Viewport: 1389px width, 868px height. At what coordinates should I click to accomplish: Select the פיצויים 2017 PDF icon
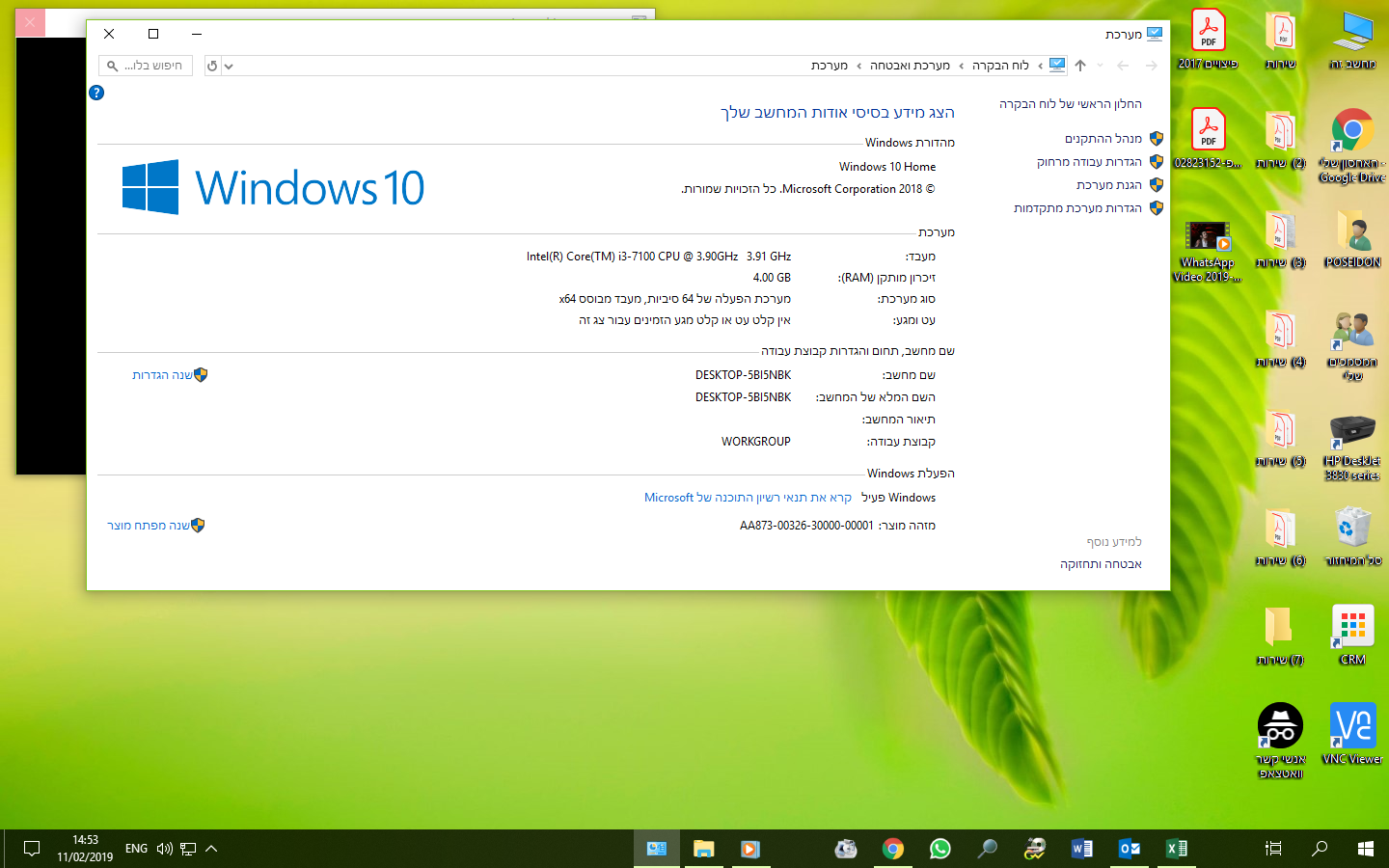pos(1208,40)
